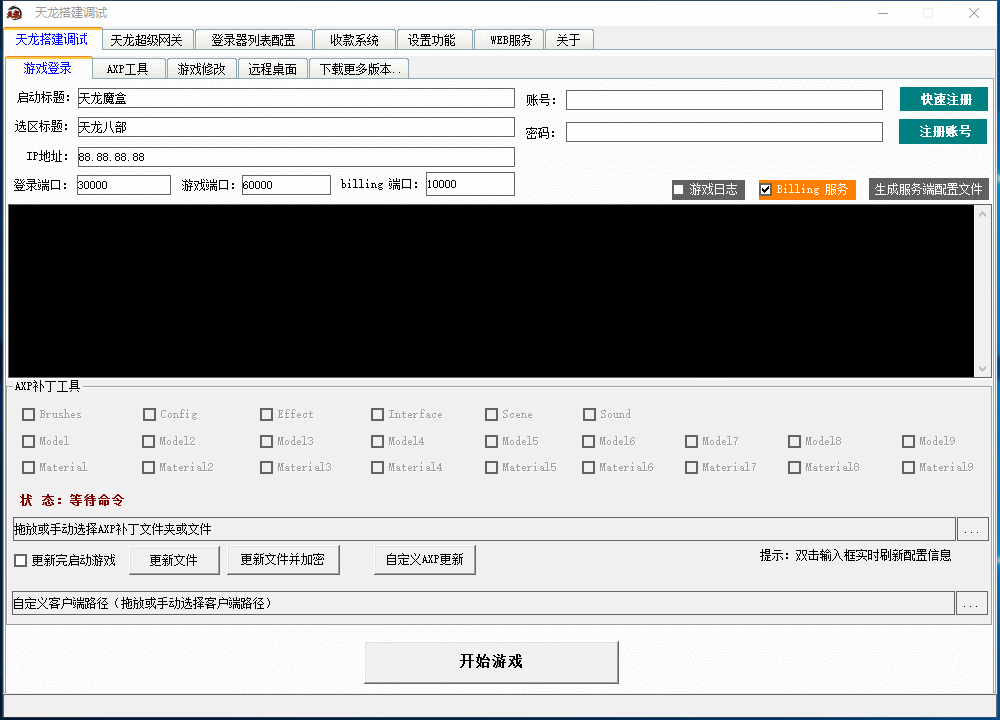This screenshot has height=720, width=1000.
Task: Check the Config checkbox
Action: click(149, 415)
